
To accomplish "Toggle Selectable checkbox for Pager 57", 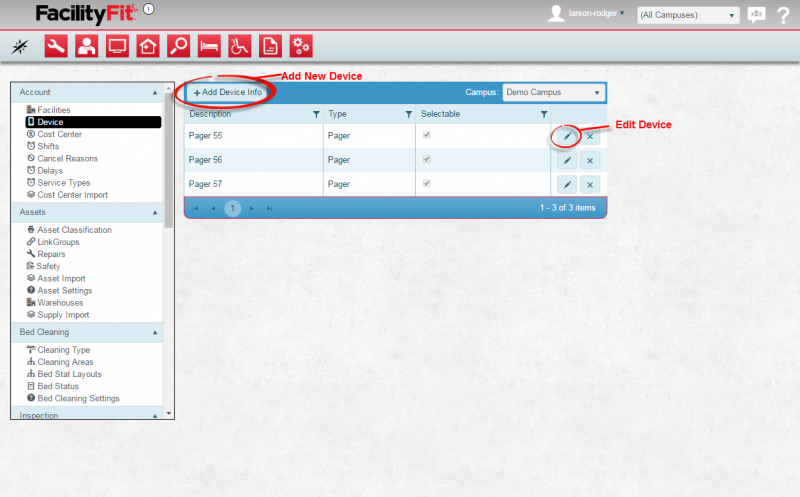I will (x=427, y=183).
